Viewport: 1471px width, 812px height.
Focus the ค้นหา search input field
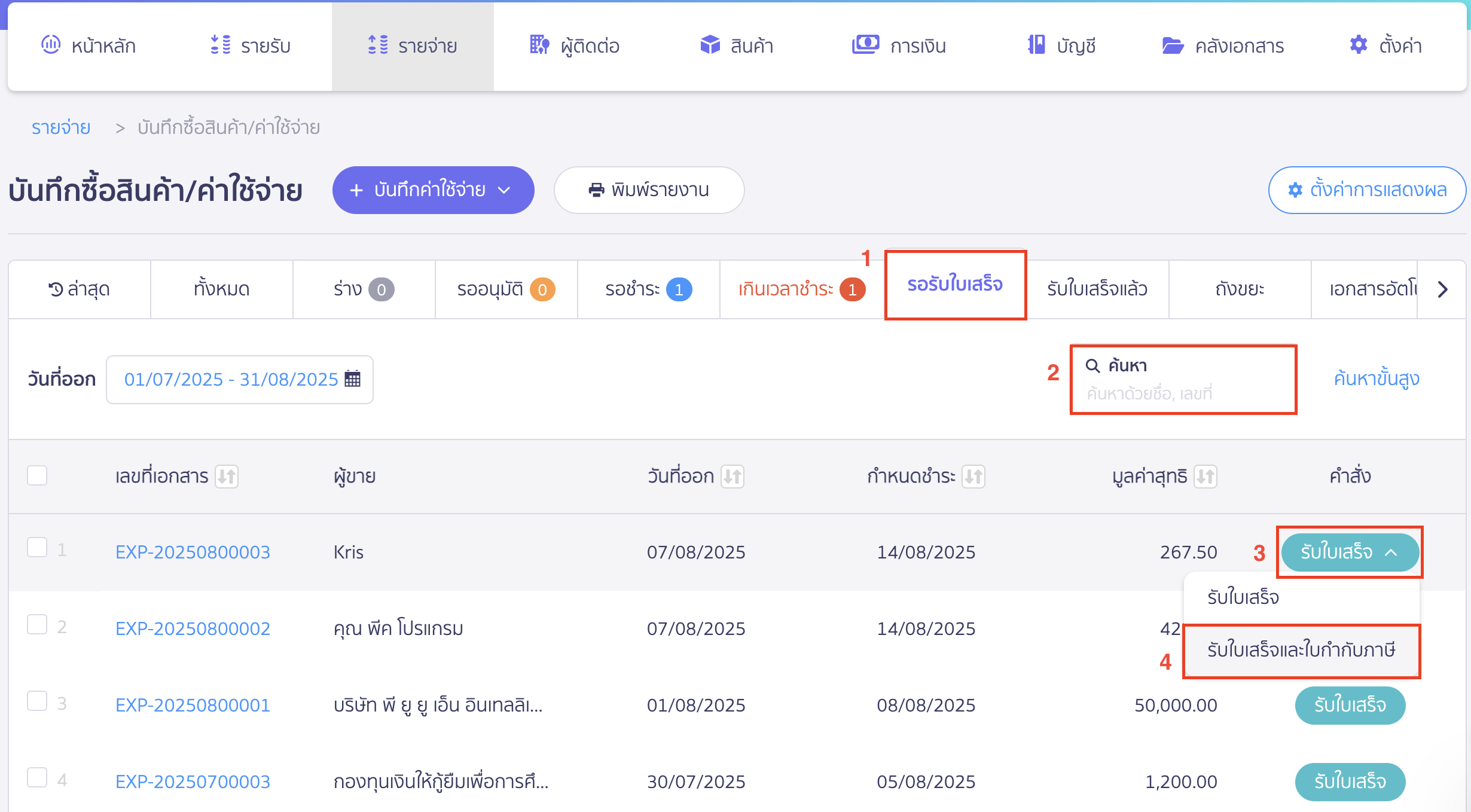pyautogui.click(x=1183, y=380)
